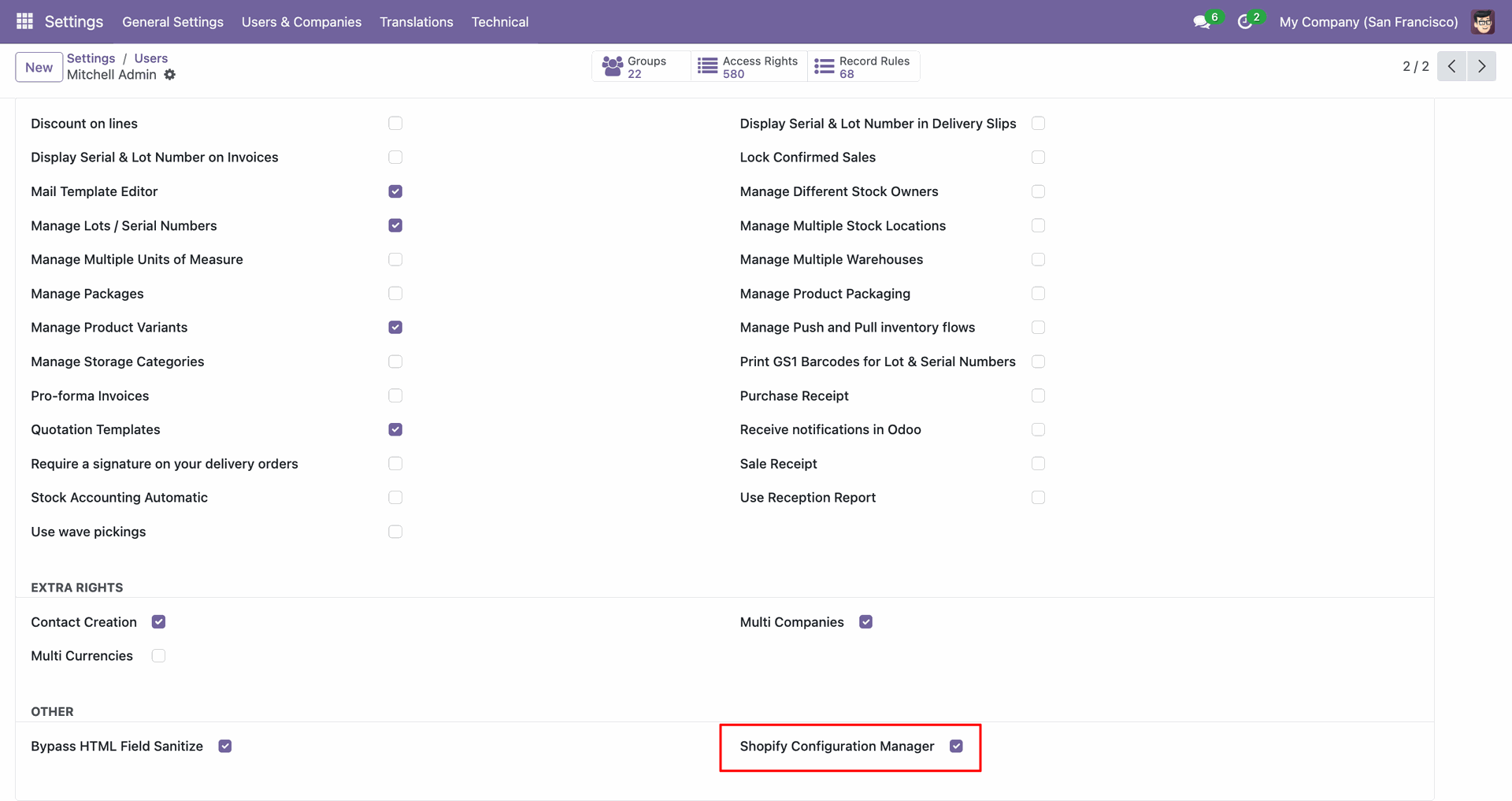Click the user avatar in top bar
The width and height of the screenshot is (1512, 801).
[x=1483, y=22]
